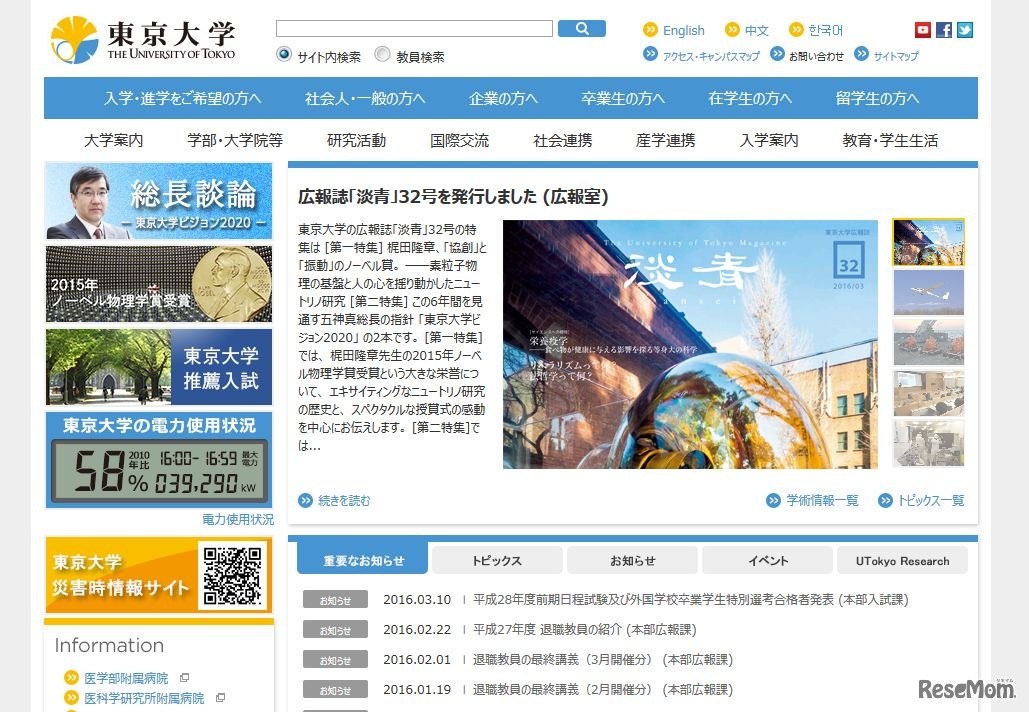Click 続きを読む to read more
This screenshot has width=1029, height=712.
[344, 501]
